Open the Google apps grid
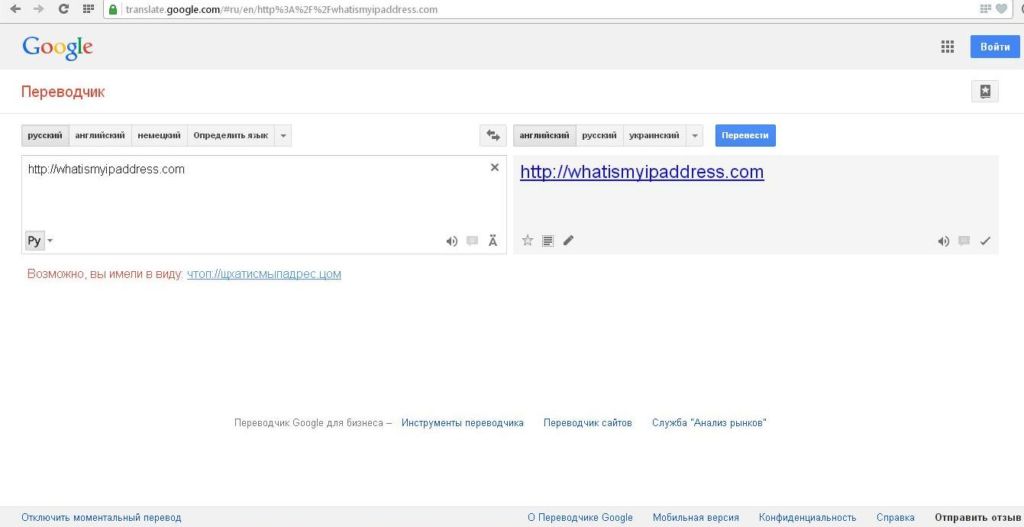1024x527 pixels. tap(947, 46)
